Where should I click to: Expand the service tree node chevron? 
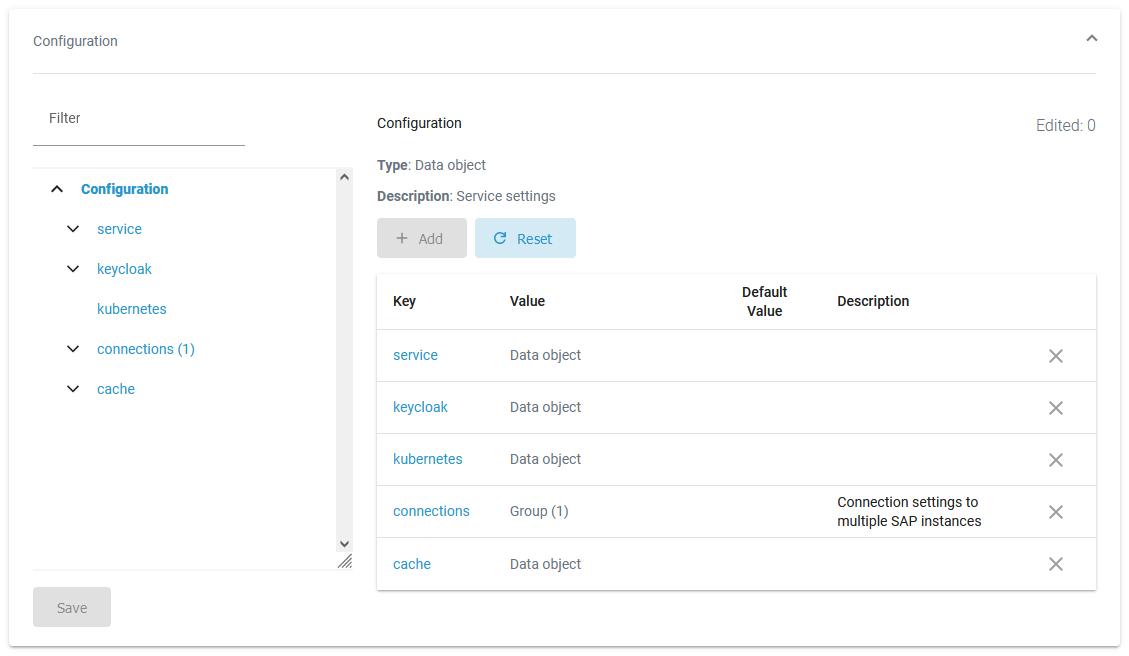[x=73, y=229]
